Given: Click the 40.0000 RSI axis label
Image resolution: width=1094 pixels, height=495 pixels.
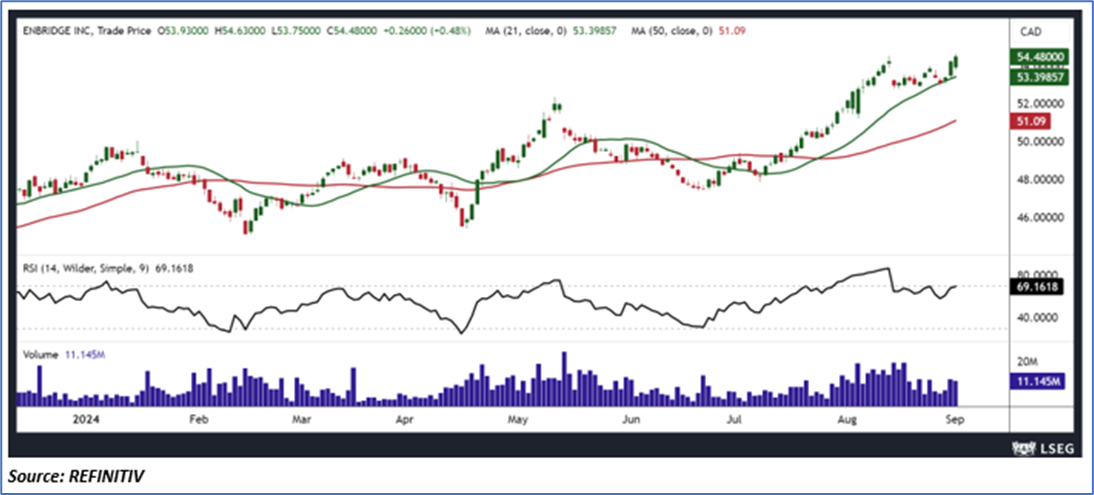Looking at the screenshot, I should 1037,318.
